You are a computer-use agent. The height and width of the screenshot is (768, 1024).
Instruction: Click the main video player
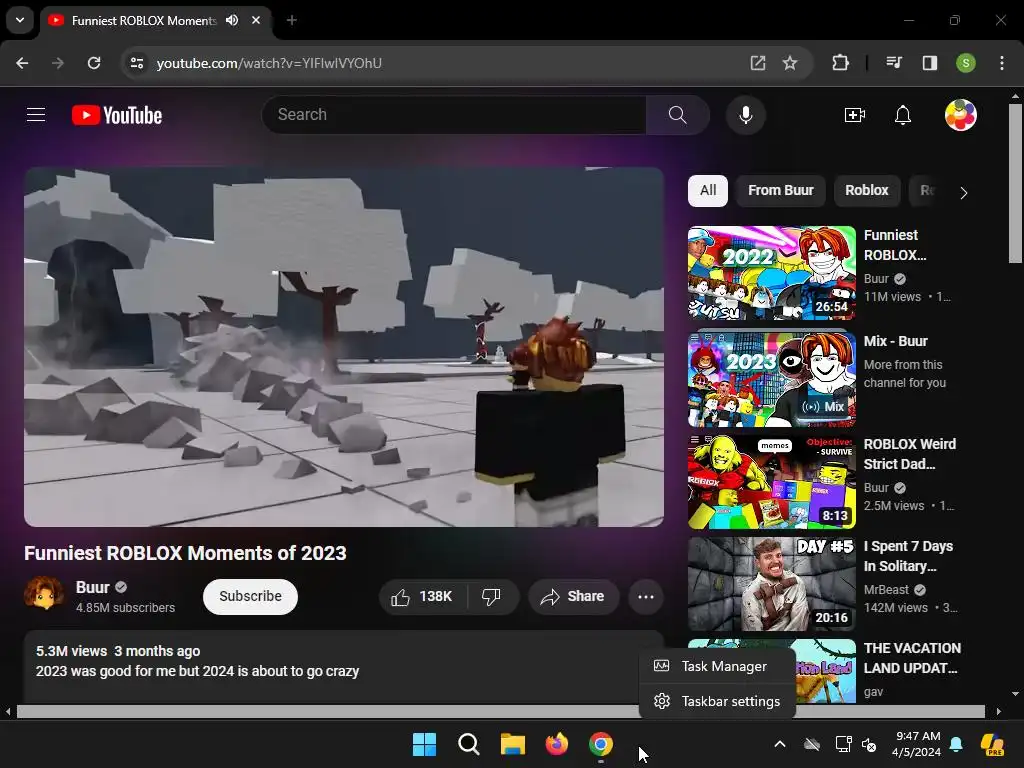click(344, 347)
